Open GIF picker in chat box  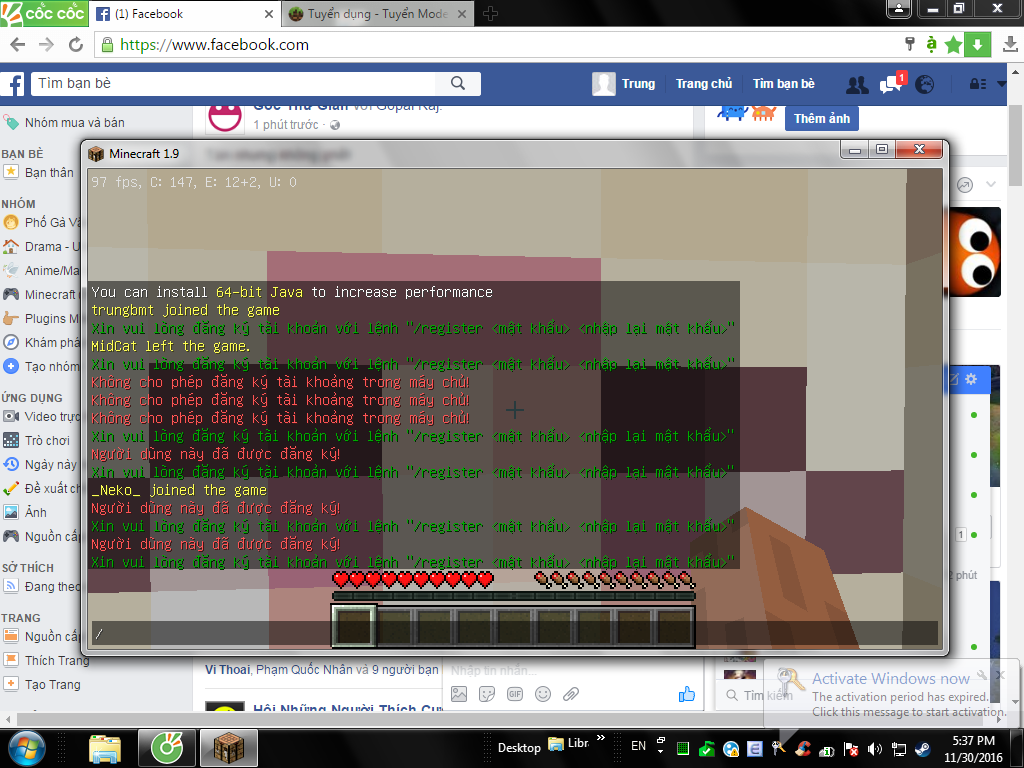(515, 694)
